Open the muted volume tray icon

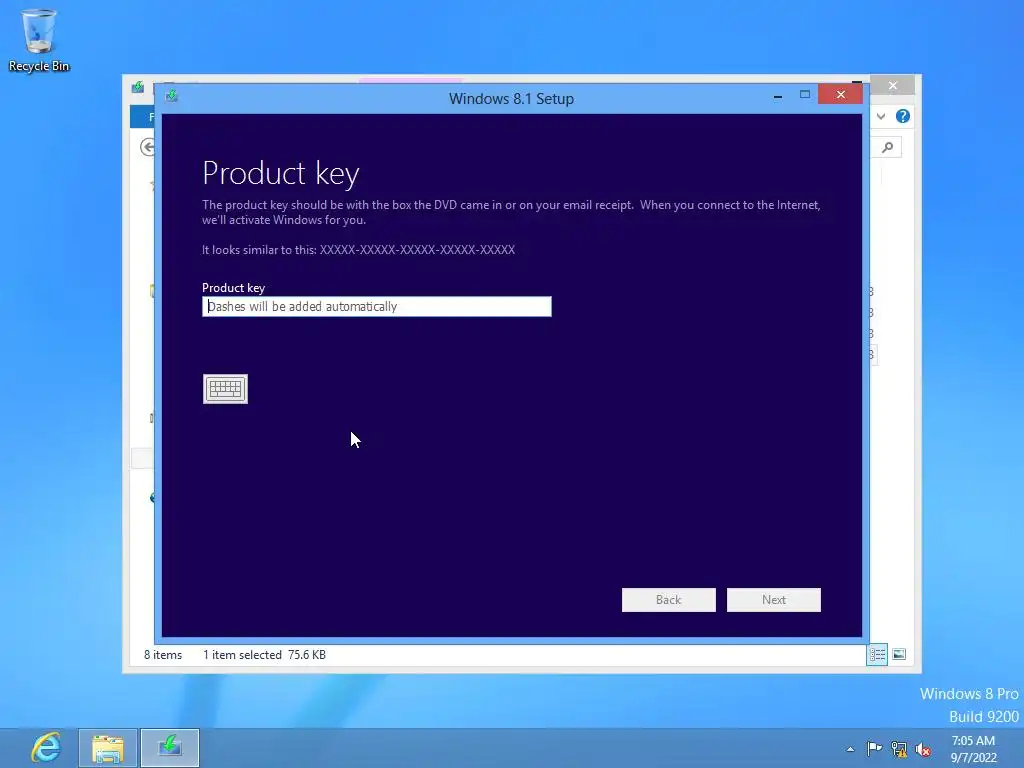[x=923, y=750]
